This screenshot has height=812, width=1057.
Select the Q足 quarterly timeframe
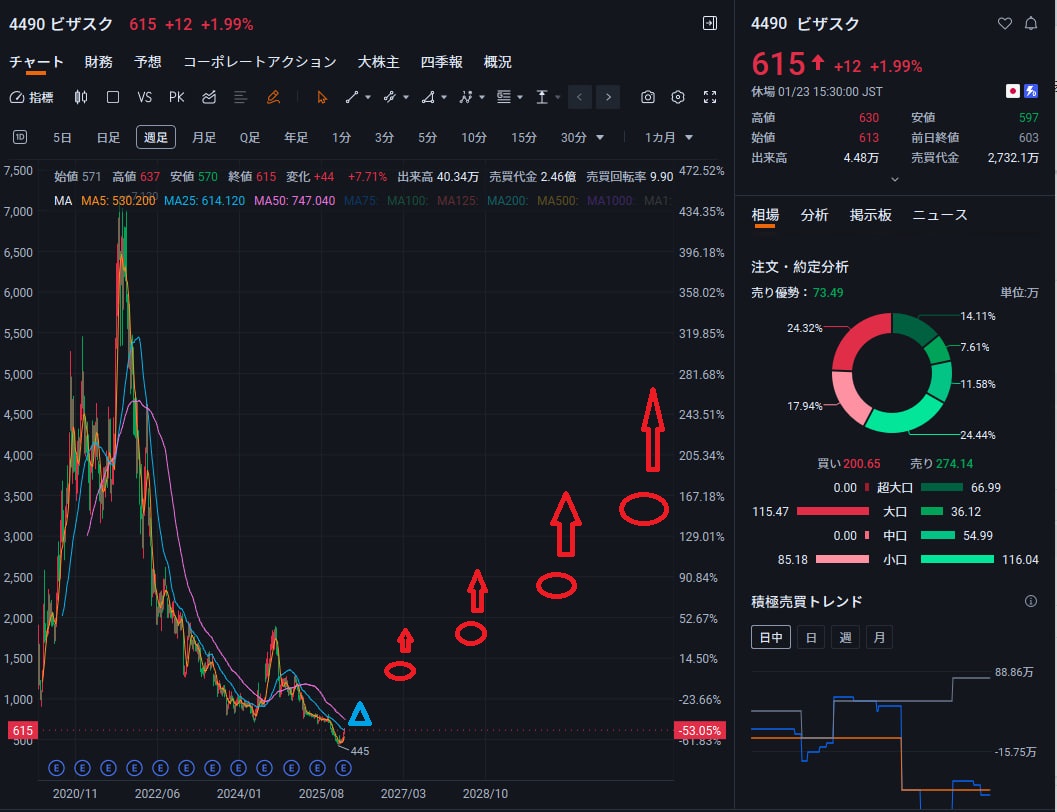(x=249, y=137)
